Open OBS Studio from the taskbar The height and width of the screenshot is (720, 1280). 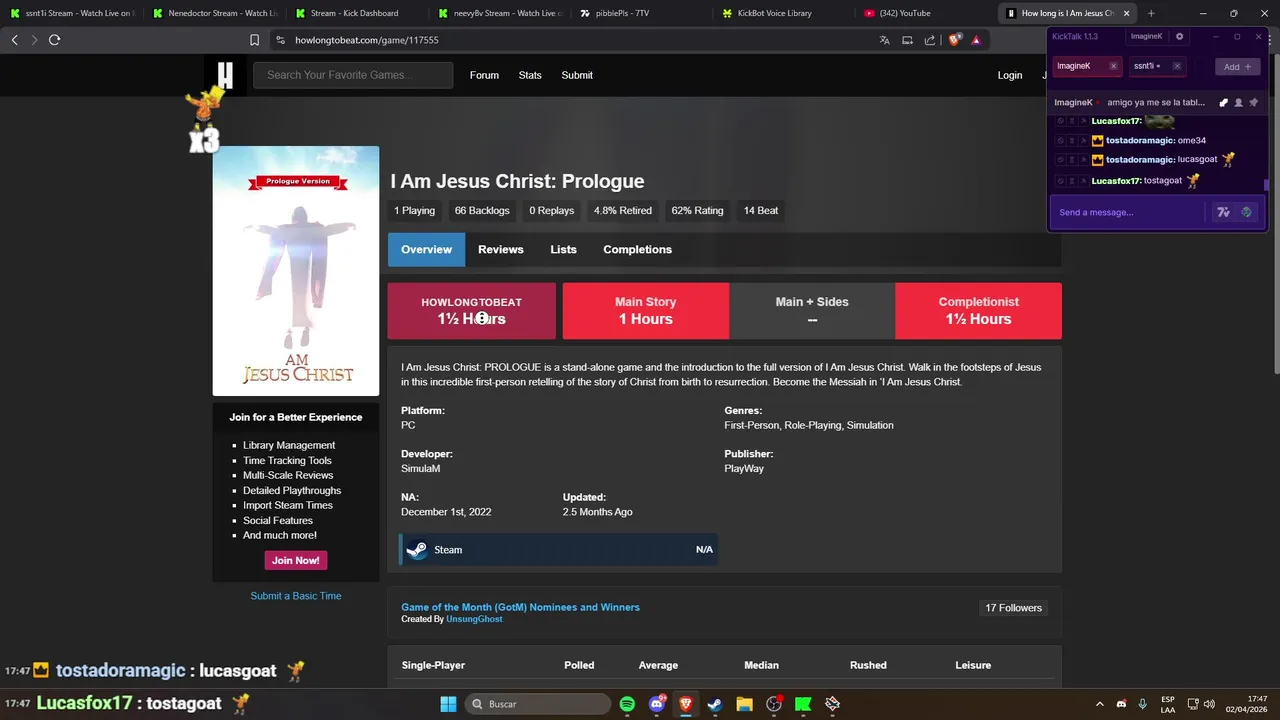(x=774, y=704)
